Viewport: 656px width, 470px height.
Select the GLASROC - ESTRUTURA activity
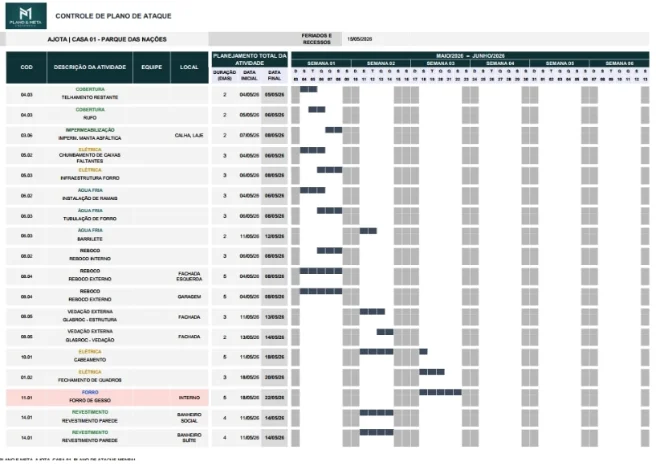90,319
